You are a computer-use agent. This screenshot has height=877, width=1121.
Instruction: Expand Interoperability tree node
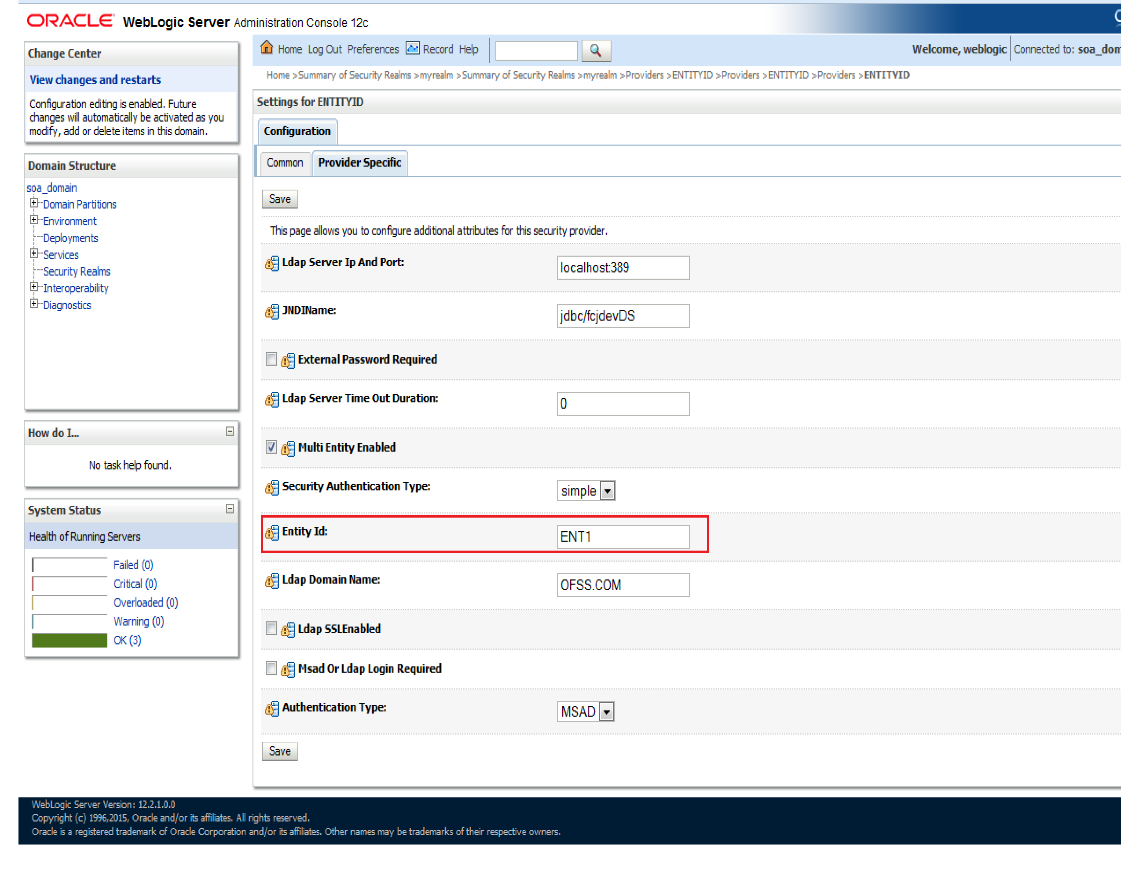pyautogui.click(x=34, y=287)
